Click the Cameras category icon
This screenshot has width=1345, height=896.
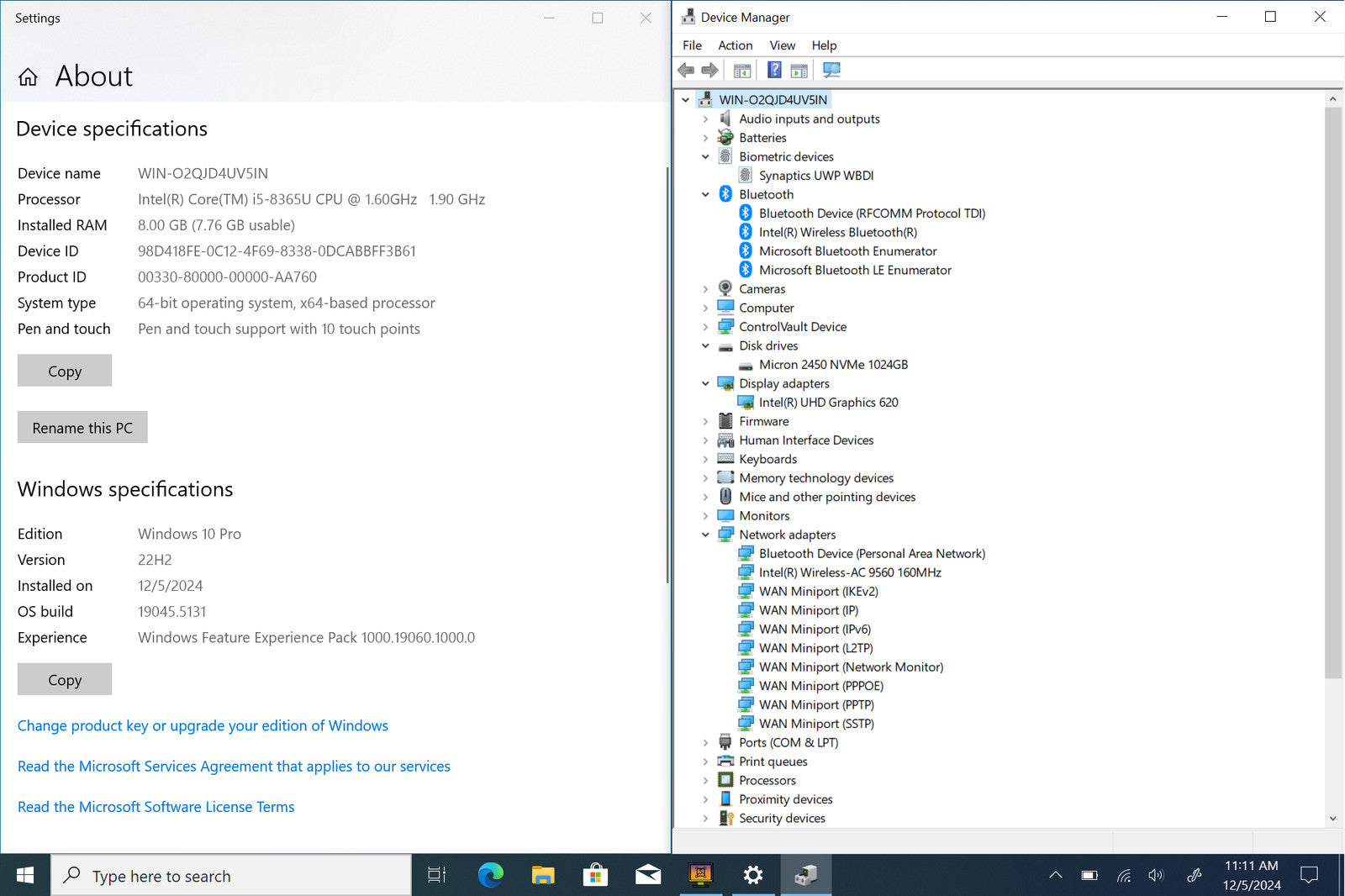725,289
